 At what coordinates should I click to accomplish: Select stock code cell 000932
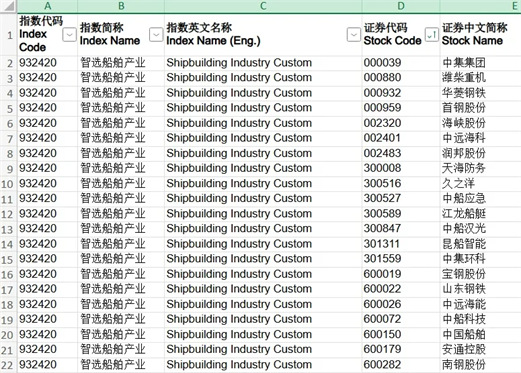[x=401, y=93]
